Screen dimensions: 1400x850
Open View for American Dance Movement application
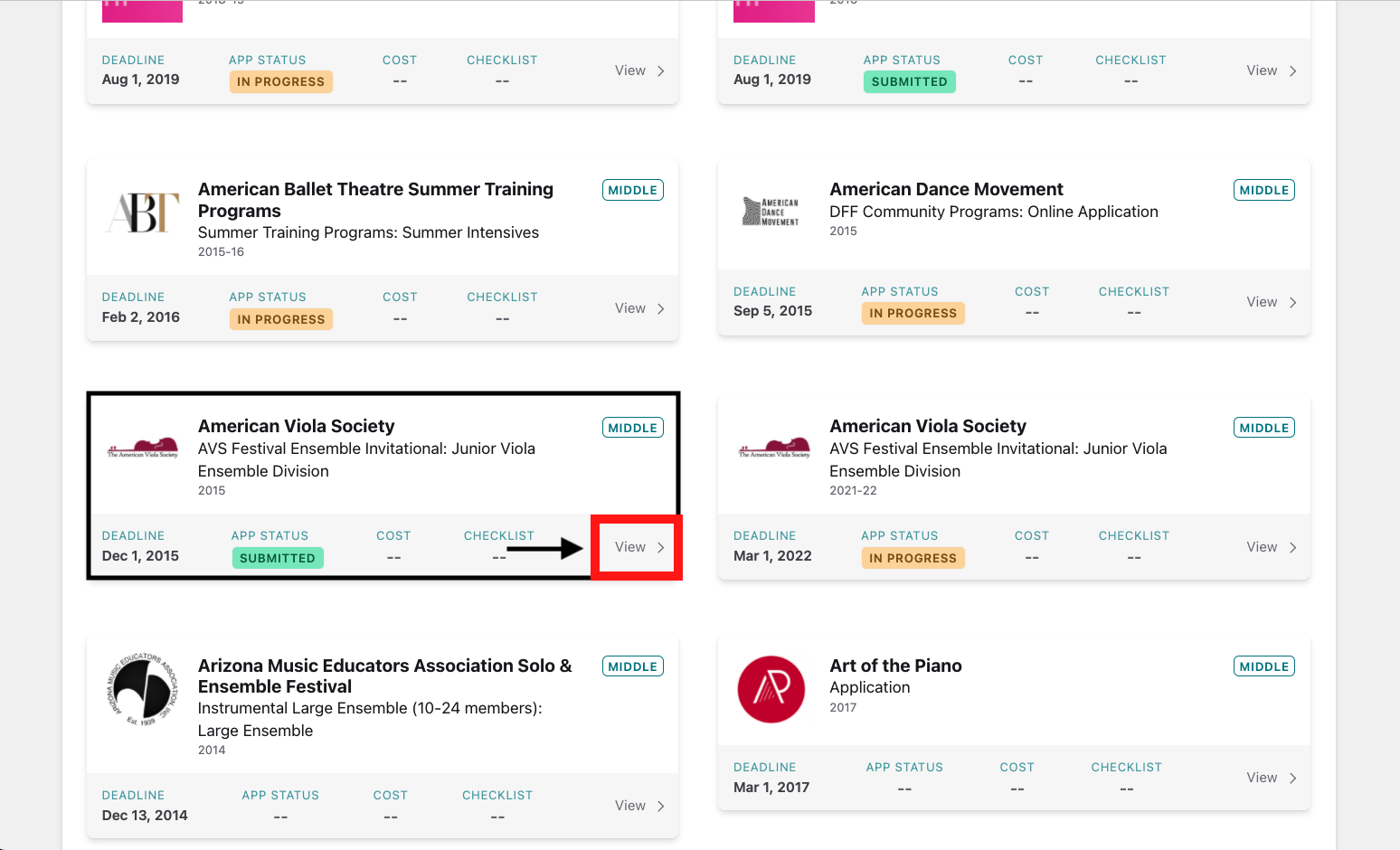(x=1272, y=302)
